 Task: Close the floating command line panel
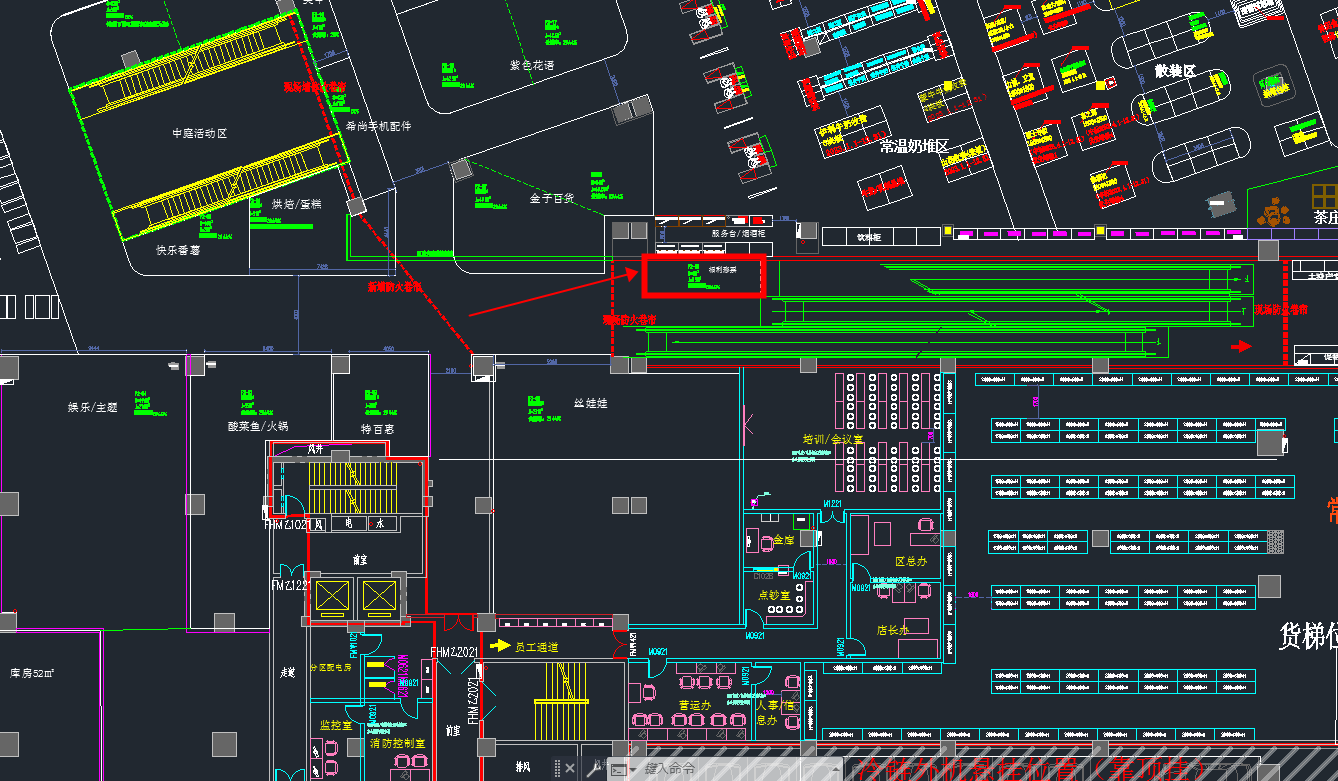[x=572, y=769]
